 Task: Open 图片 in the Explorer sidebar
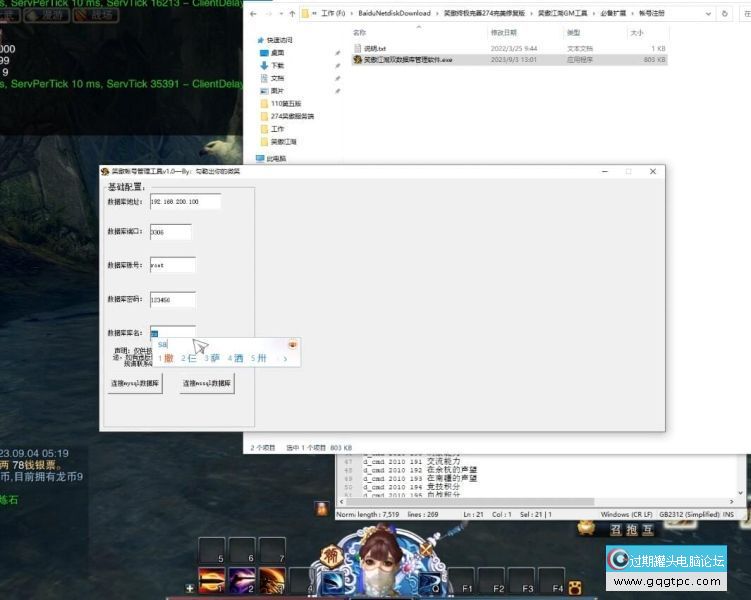(277, 91)
